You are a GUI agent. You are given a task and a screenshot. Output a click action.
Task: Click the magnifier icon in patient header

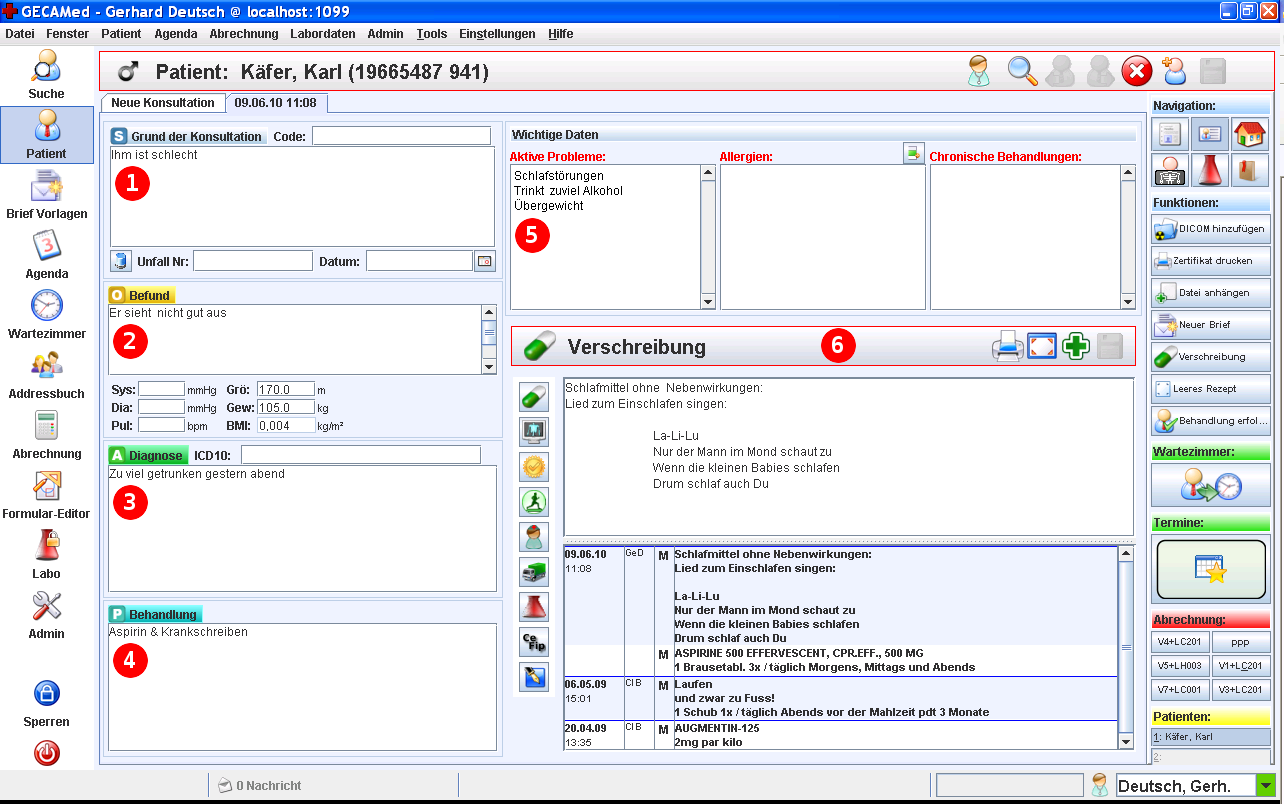(1022, 72)
